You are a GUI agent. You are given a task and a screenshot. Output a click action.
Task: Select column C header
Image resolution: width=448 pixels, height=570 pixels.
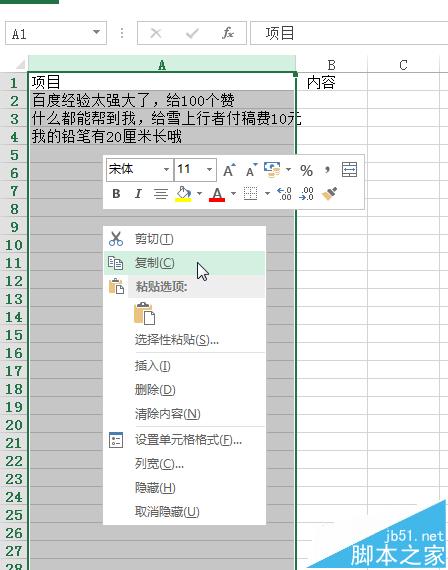coord(403,65)
